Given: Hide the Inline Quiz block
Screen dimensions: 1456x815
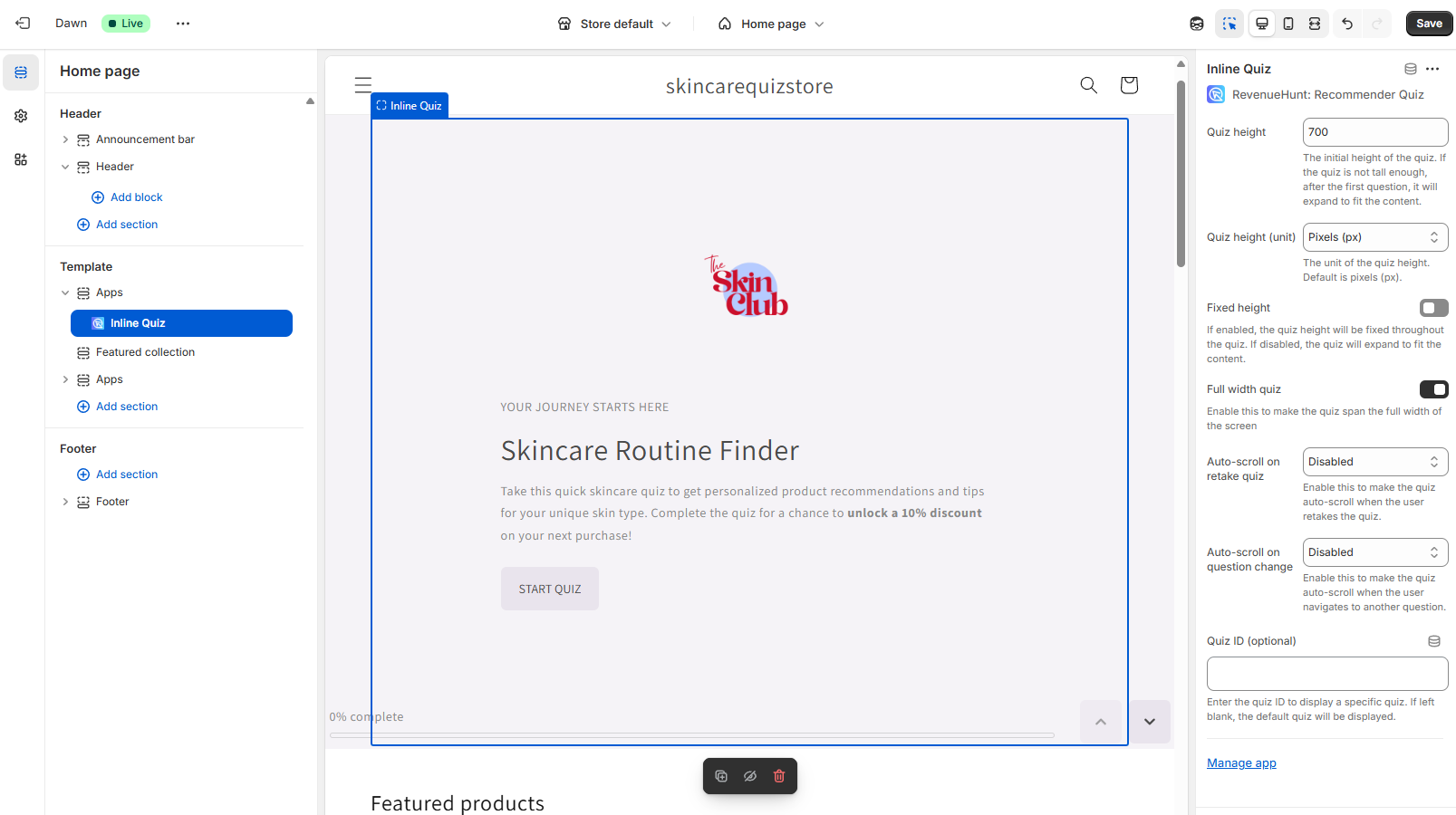Looking at the screenshot, I should click(750, 776).
